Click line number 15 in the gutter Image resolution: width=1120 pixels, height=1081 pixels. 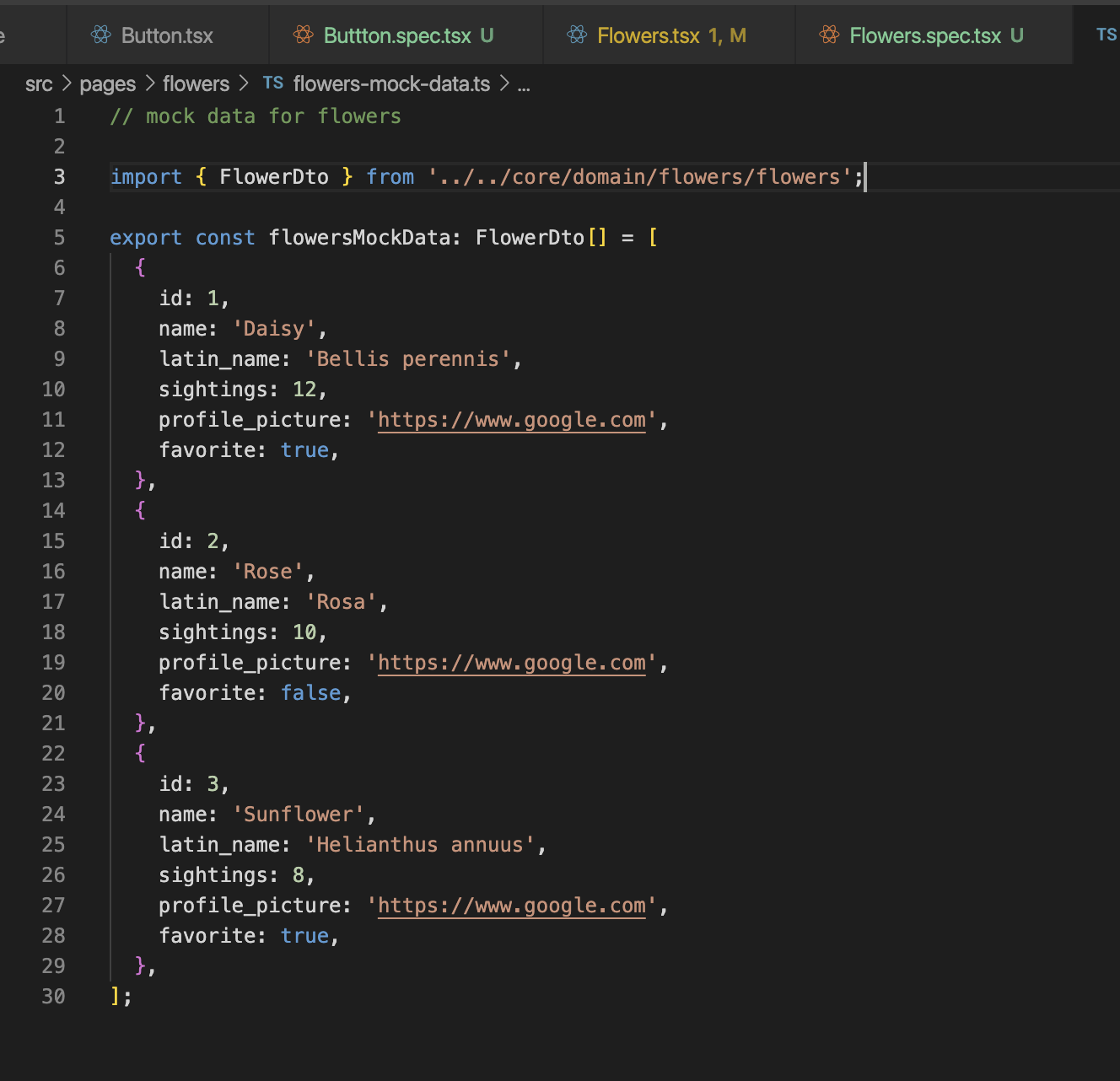53,540
